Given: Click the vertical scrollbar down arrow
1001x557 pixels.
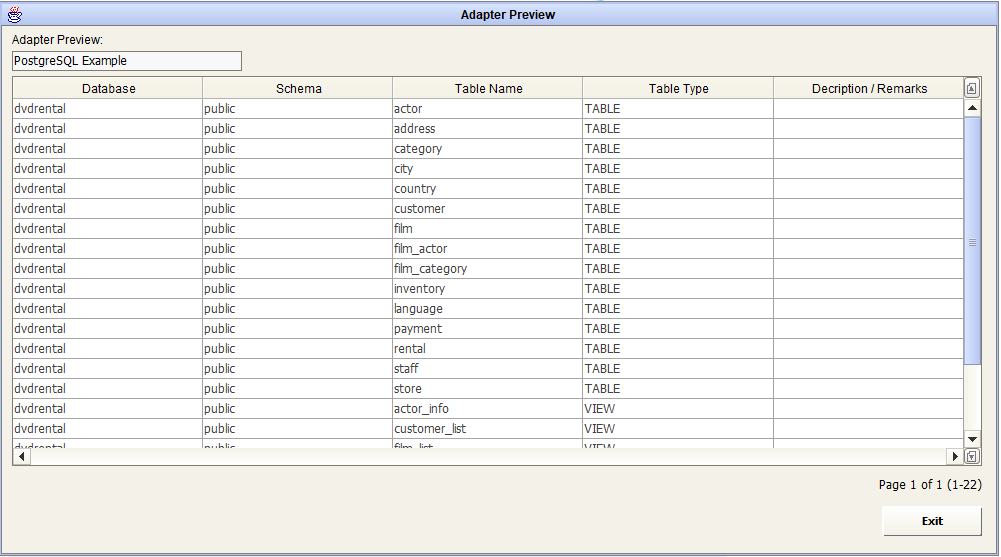Looking at the screenshot, I should click(972, 439).
